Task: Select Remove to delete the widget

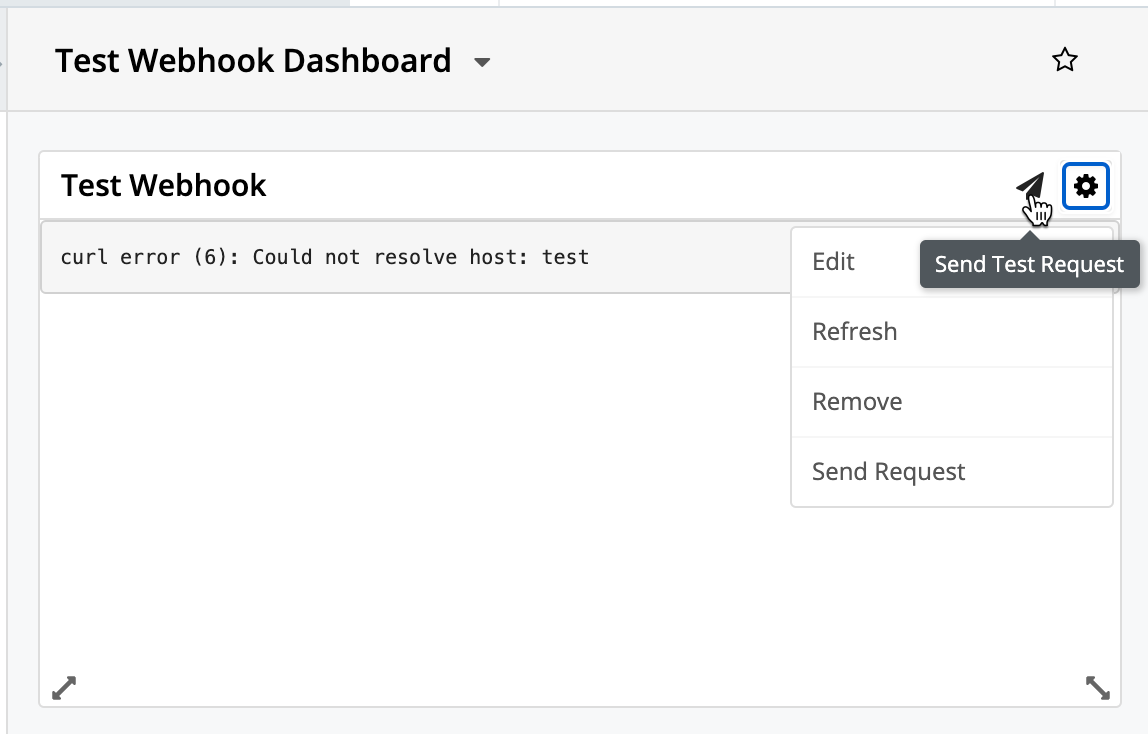Action: (857, 401)
